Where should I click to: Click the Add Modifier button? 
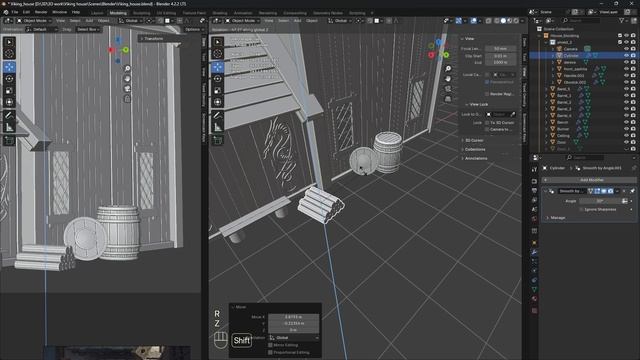coord(589,180)
